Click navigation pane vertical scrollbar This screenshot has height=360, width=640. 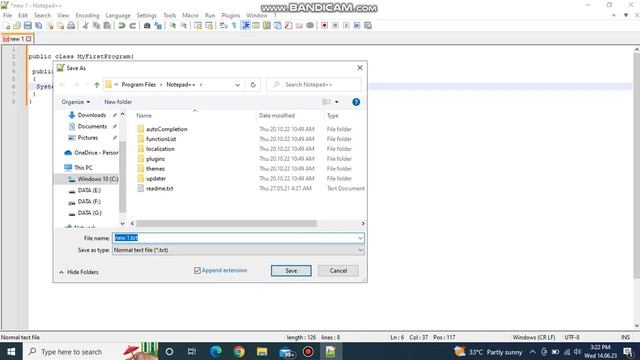122,177
